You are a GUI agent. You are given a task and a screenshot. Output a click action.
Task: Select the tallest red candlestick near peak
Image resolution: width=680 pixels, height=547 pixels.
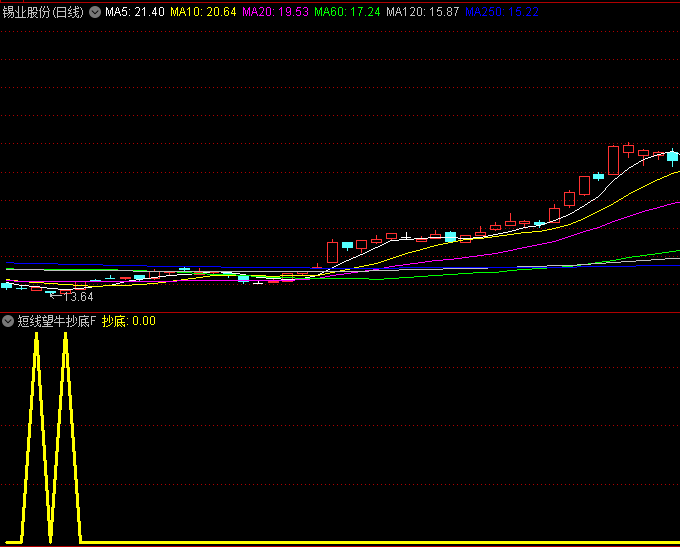coord(613,160)
